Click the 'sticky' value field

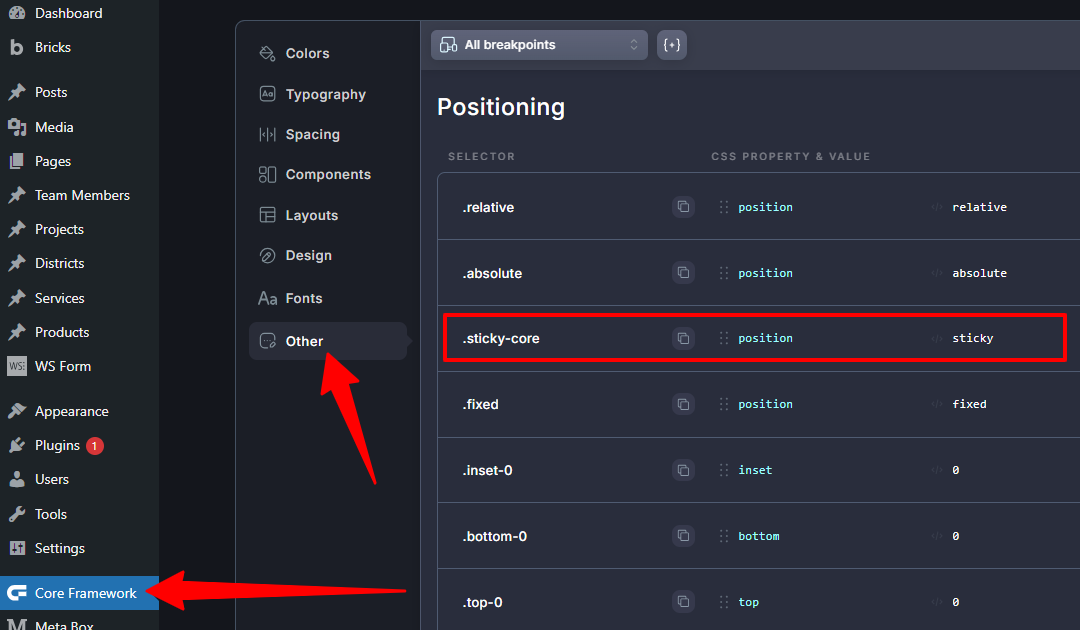(x=973, y=338)
